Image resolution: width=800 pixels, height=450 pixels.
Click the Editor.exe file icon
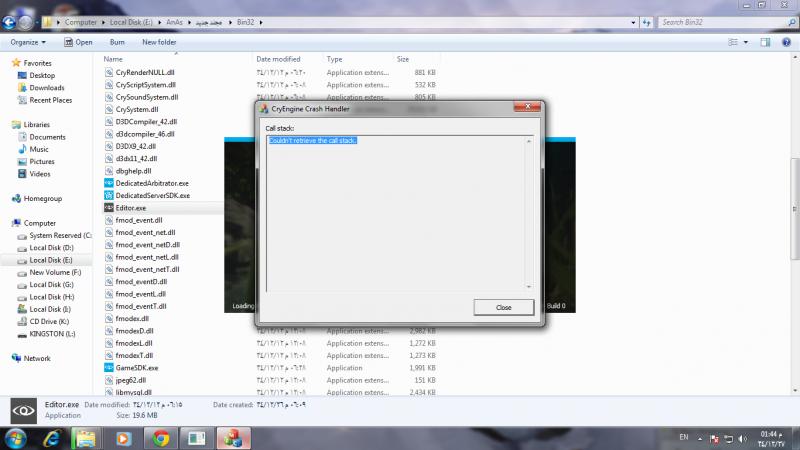click(109, 208)
